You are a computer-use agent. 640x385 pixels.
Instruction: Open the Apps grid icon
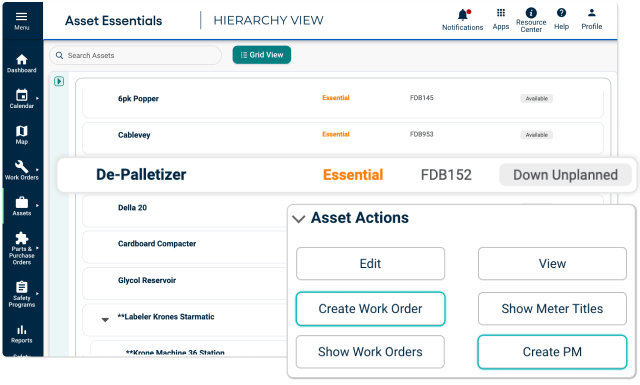(501, 13)
